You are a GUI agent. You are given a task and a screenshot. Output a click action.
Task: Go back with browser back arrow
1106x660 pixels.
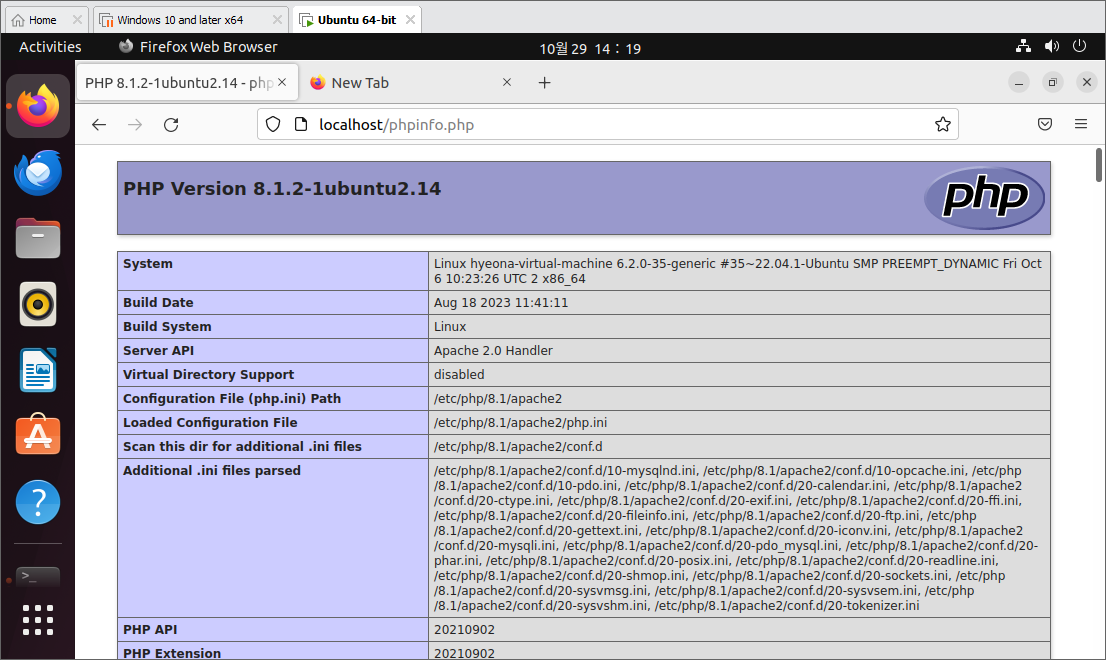pos(99,125)
